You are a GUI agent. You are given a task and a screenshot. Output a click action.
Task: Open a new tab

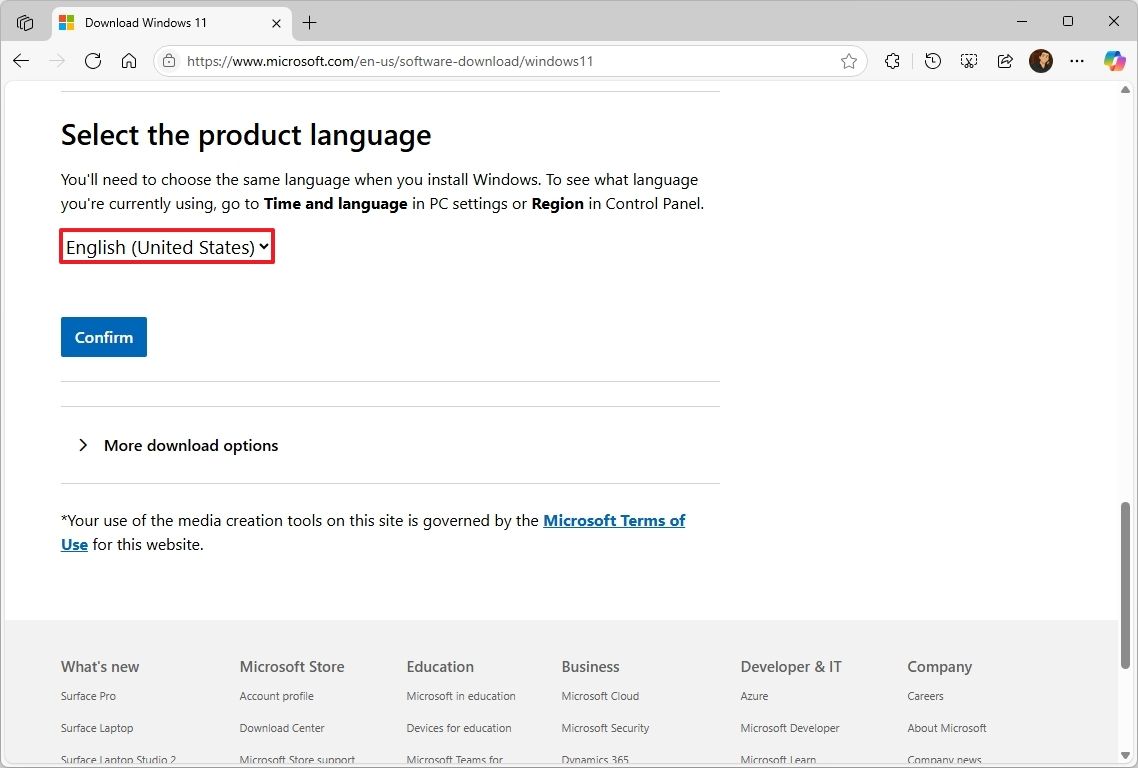point(309,22)
